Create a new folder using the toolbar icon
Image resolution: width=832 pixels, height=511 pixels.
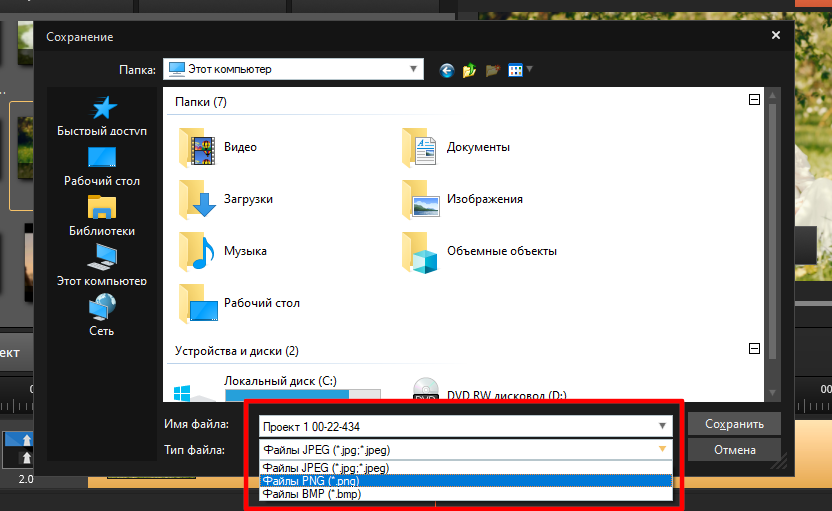[492, 70]
